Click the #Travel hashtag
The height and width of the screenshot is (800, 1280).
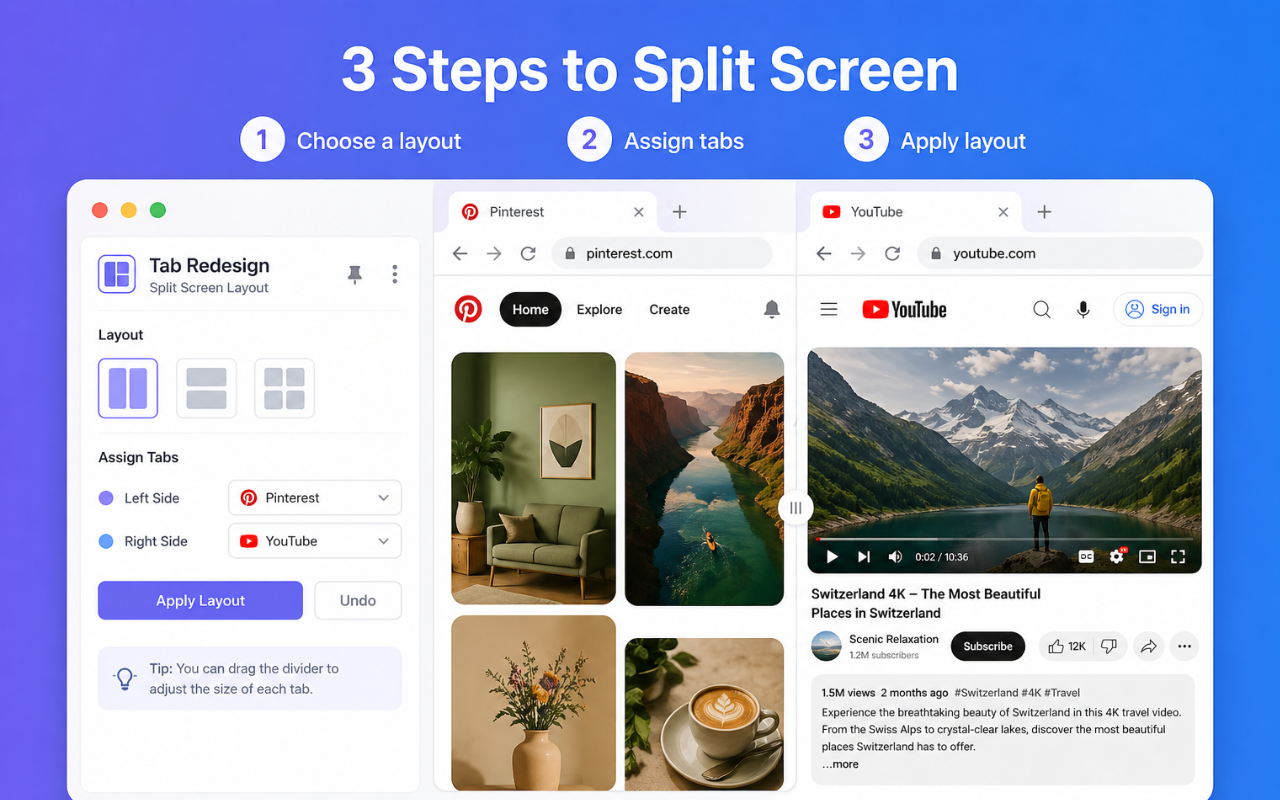pos(1062,693)
